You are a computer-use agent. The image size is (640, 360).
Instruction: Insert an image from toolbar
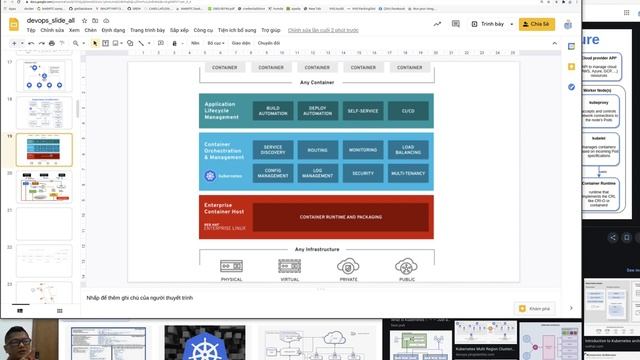(116, 43)
